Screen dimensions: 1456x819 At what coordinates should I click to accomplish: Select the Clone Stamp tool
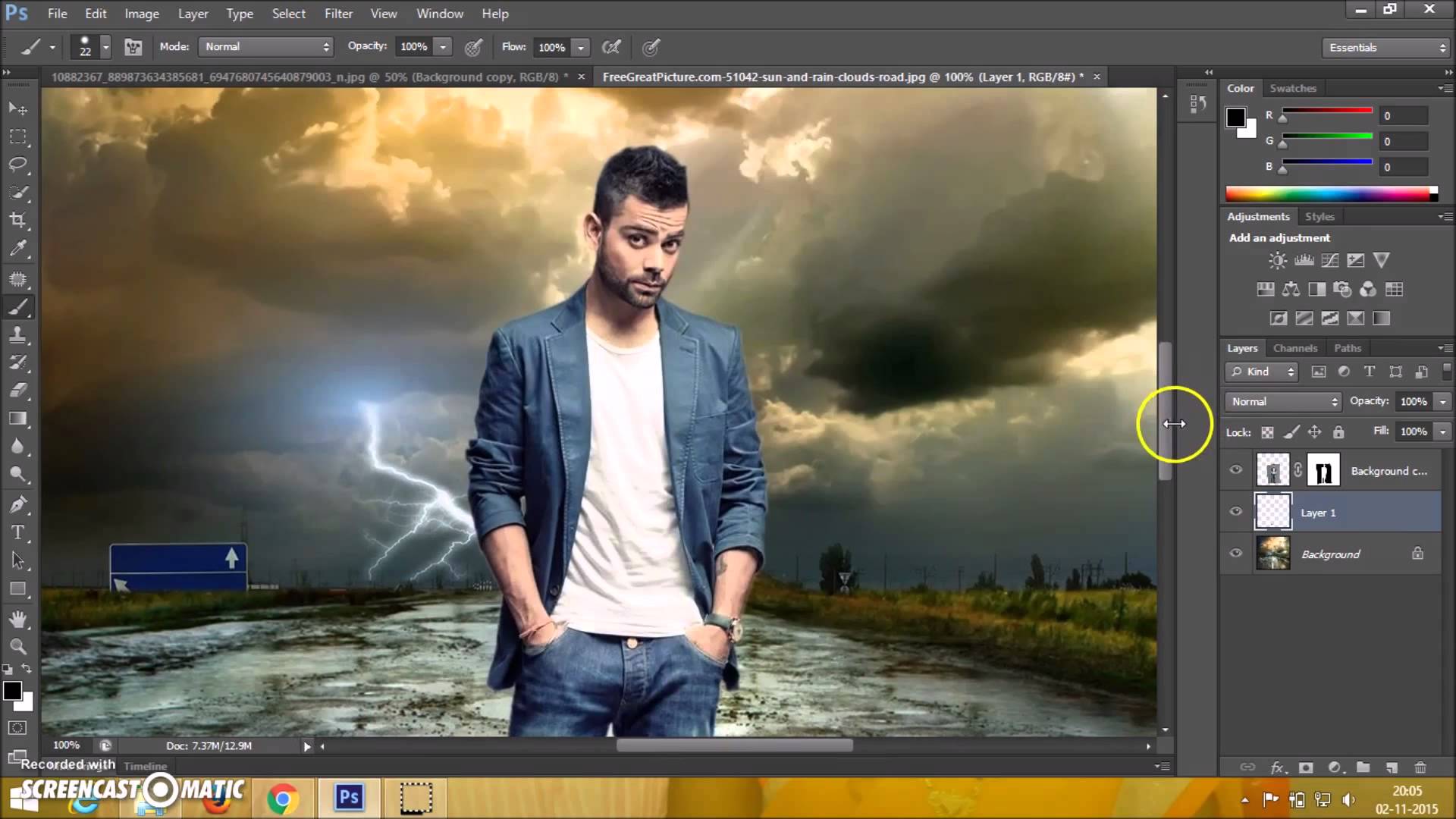[x=17, y=334]
